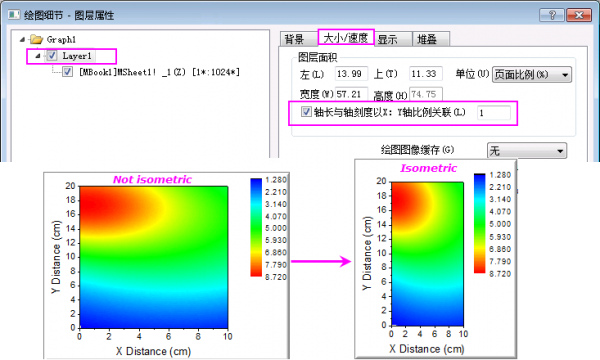Click Y Distance label of right plot
This screenshot has height=360, width=600.
[367, 254]
